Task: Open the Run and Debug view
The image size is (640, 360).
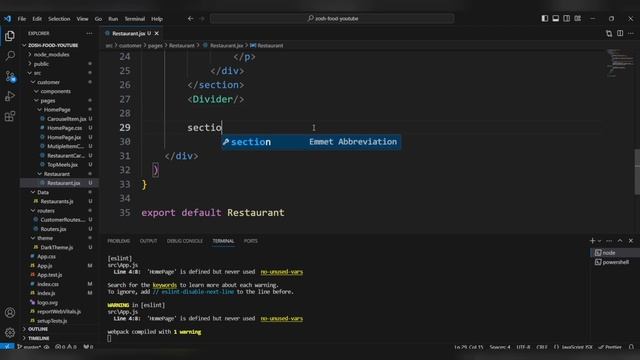Action: pos(10,96)
